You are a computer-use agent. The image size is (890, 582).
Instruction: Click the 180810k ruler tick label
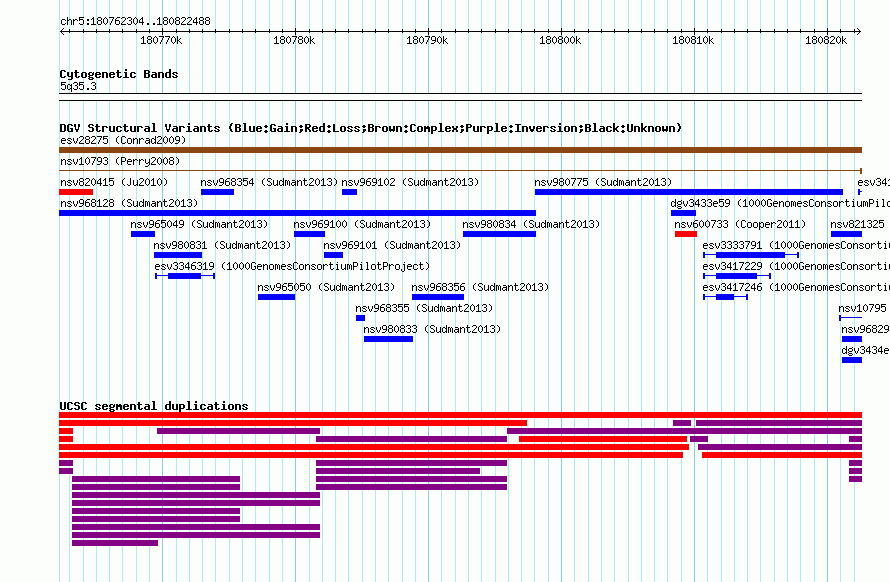click(x=693, y=40)
